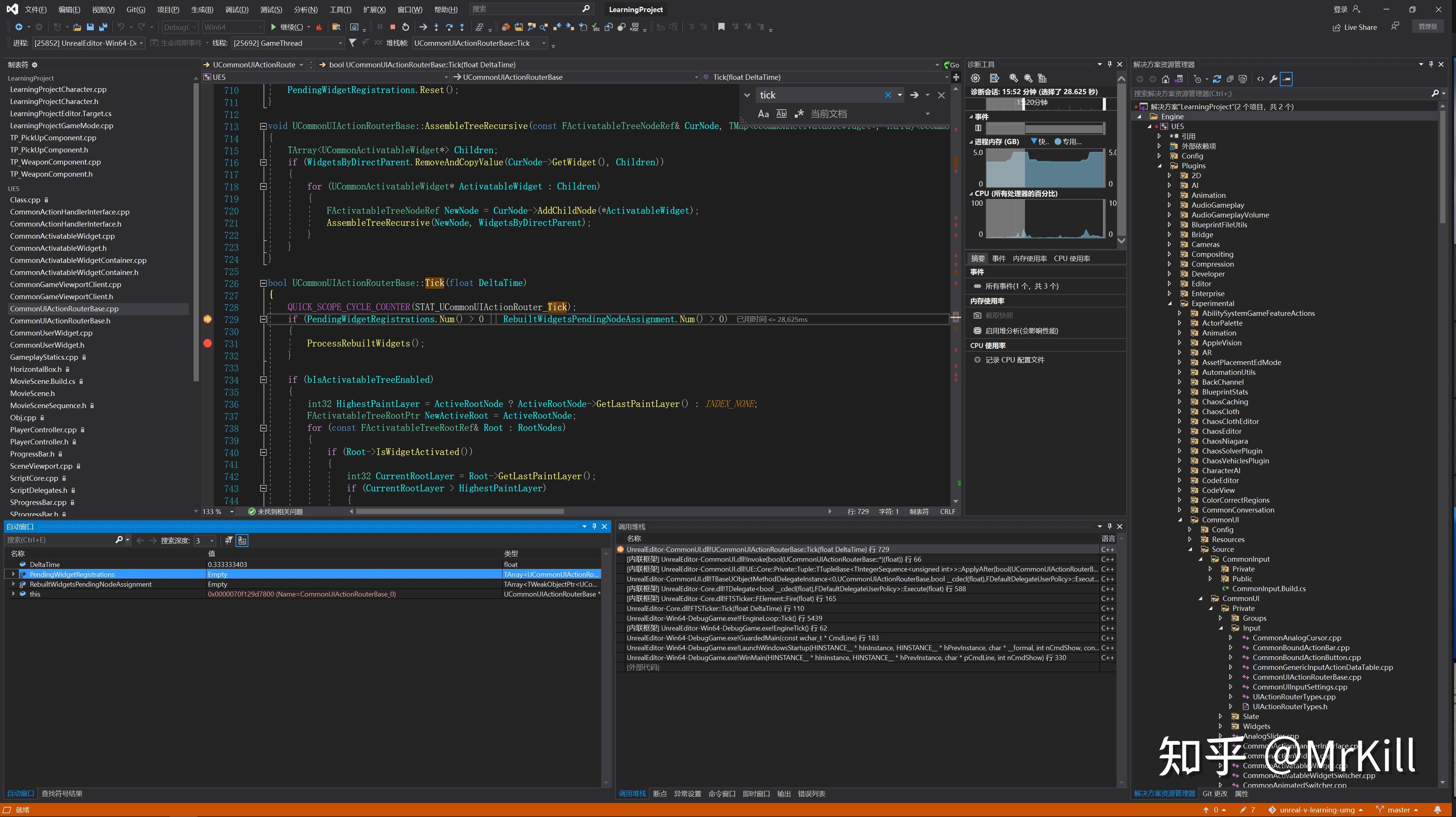Click the split editor window icon
This screenshot has width=1456, height=817.
956,78
